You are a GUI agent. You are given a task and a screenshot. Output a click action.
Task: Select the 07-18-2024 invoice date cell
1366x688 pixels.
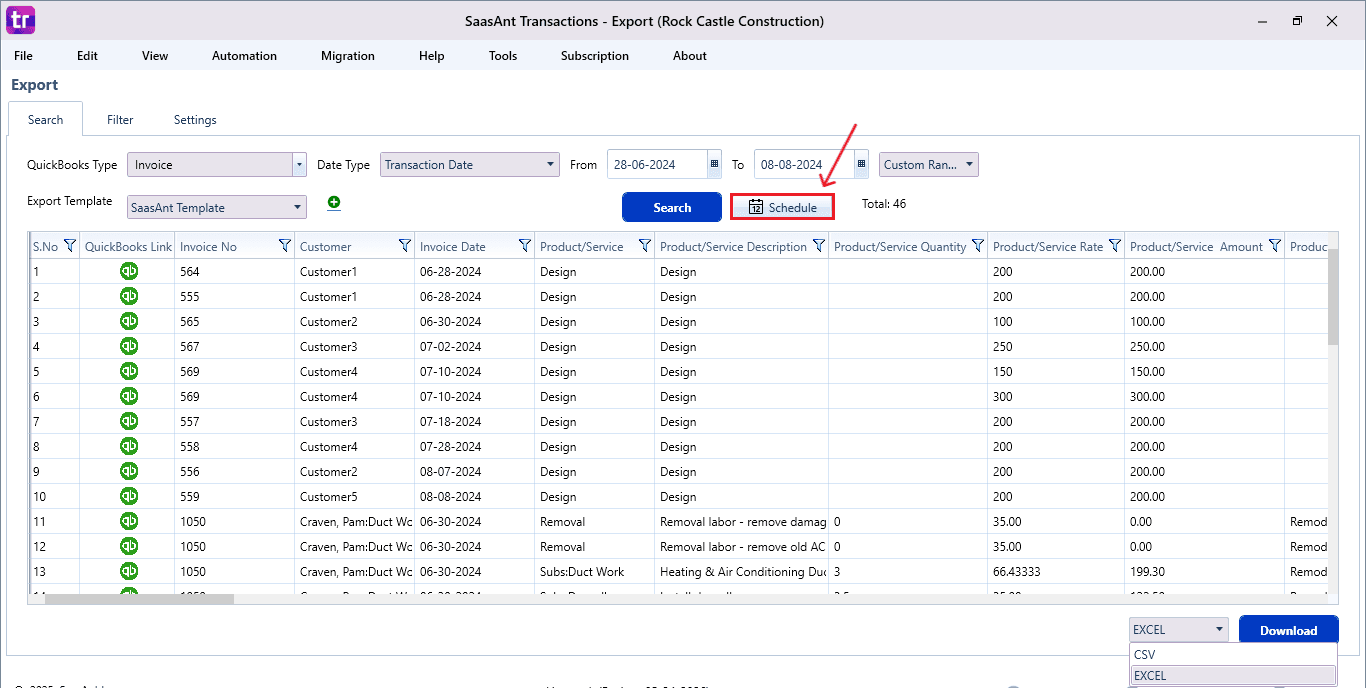click(x=474, y=421)
